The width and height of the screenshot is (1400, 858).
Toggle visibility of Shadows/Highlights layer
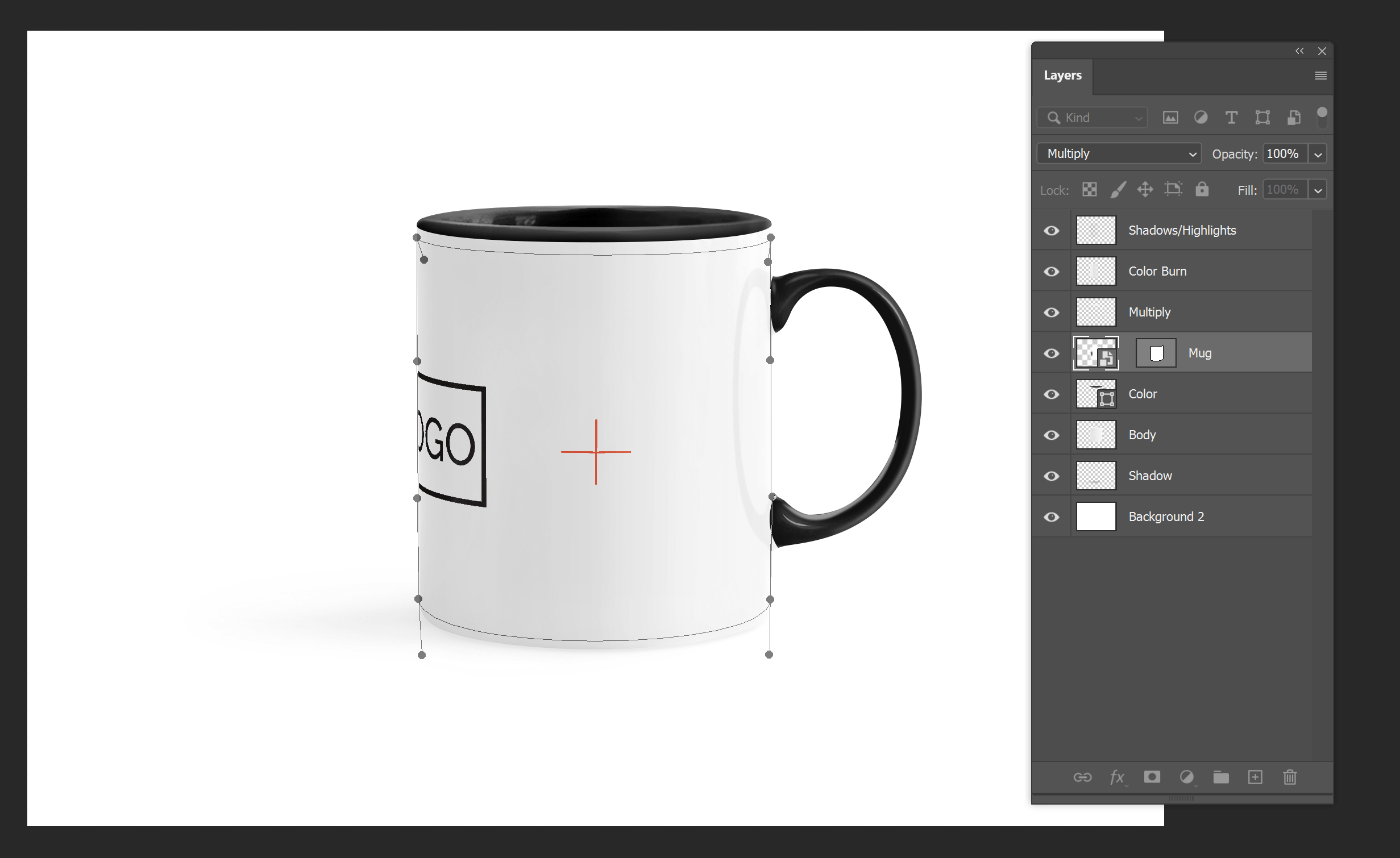click(1051, 230)
